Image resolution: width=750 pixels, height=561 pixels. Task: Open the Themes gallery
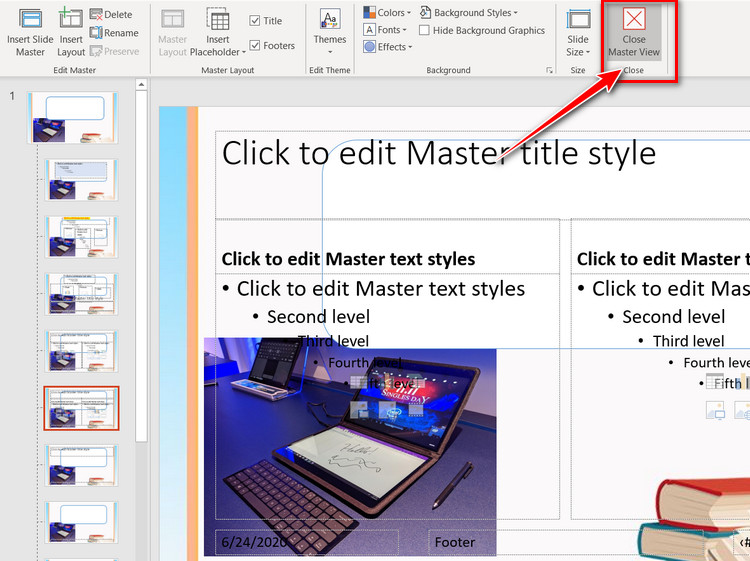click(x=330, y=32)
